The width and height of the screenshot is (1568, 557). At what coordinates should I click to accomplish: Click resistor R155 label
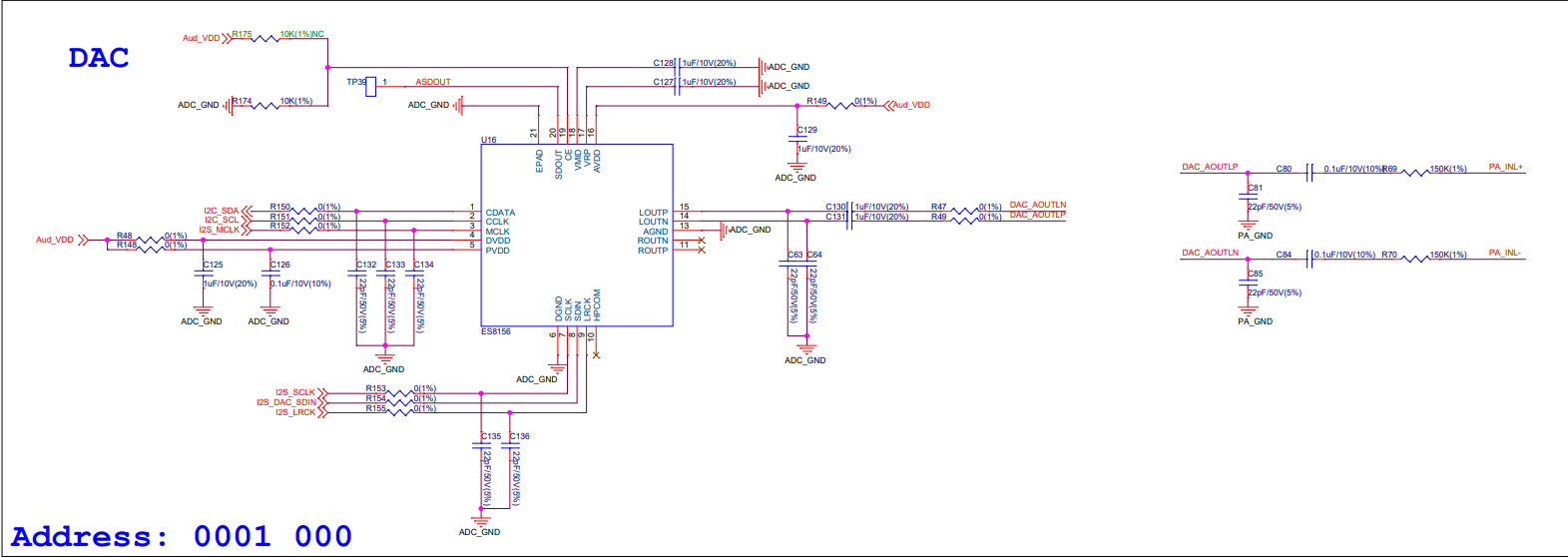click(375, 408)
